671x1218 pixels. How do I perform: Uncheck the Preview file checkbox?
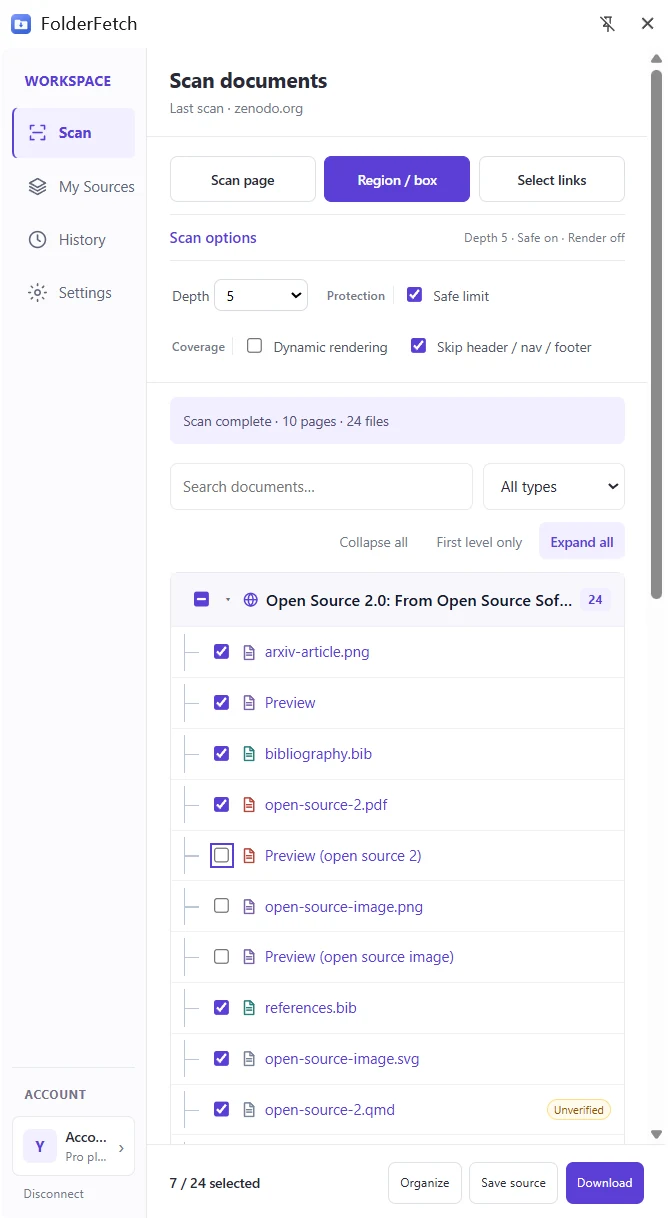[x=222, y=703]
